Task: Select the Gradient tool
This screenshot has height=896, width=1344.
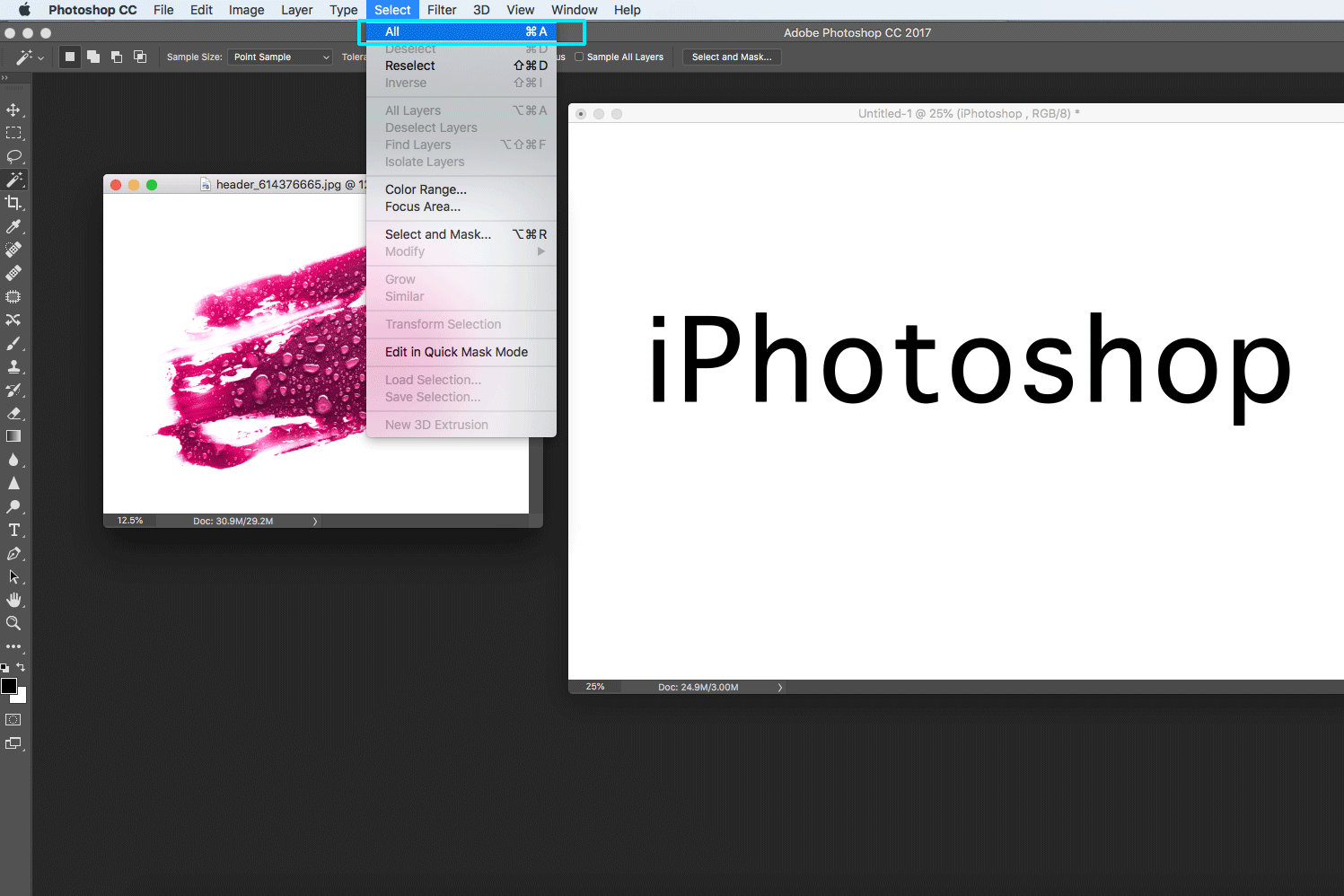Action: click(x=13, y=436)
